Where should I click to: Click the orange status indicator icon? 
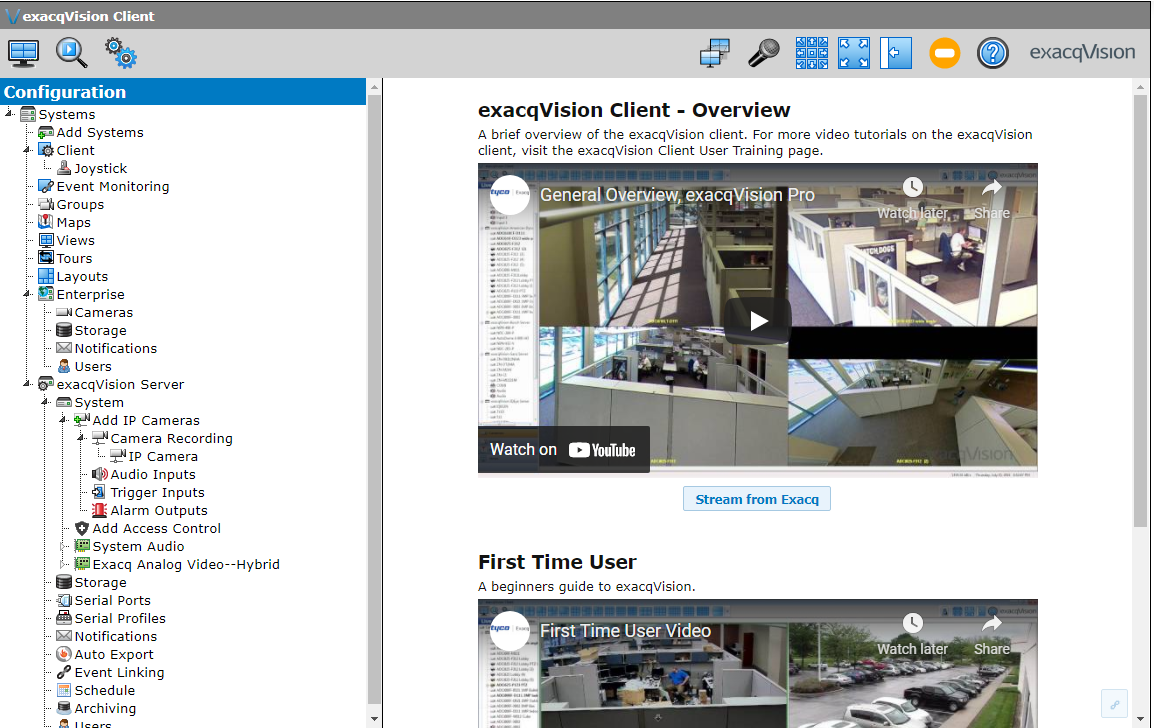point(944,53)
